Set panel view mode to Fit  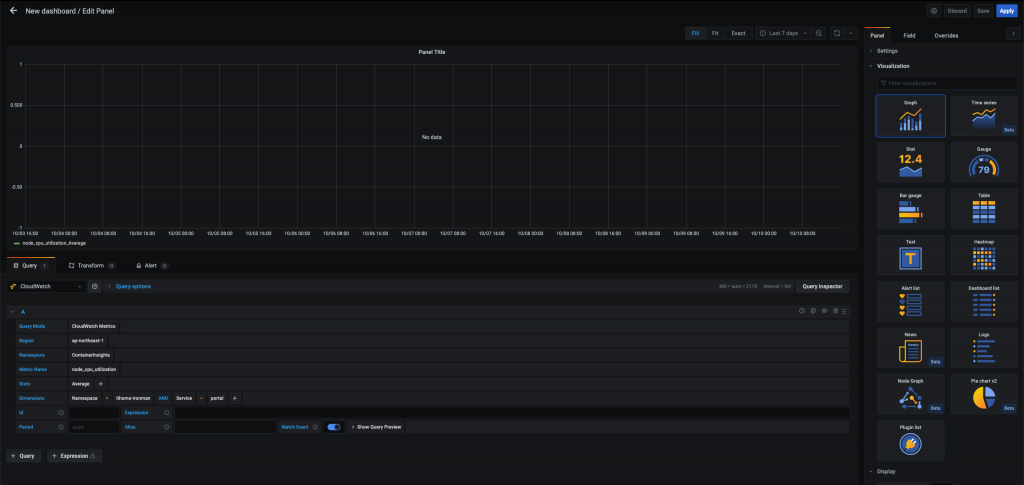click(x=715, y=33)
